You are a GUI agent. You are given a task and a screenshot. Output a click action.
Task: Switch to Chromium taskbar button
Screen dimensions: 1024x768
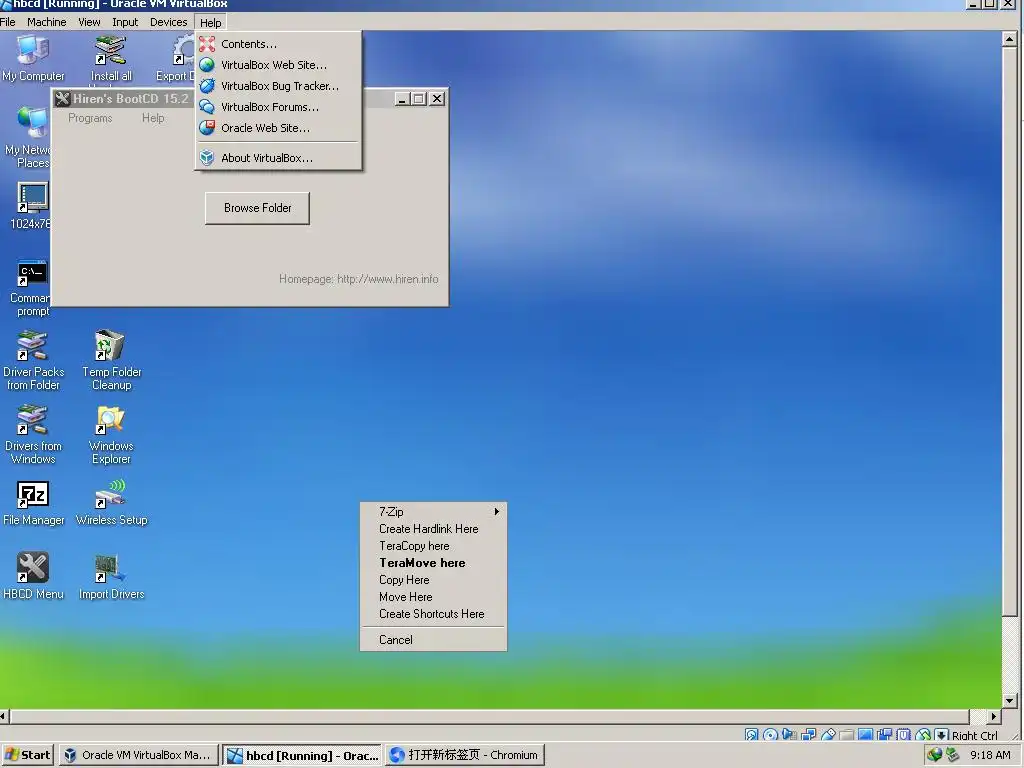tap(464, 755)
